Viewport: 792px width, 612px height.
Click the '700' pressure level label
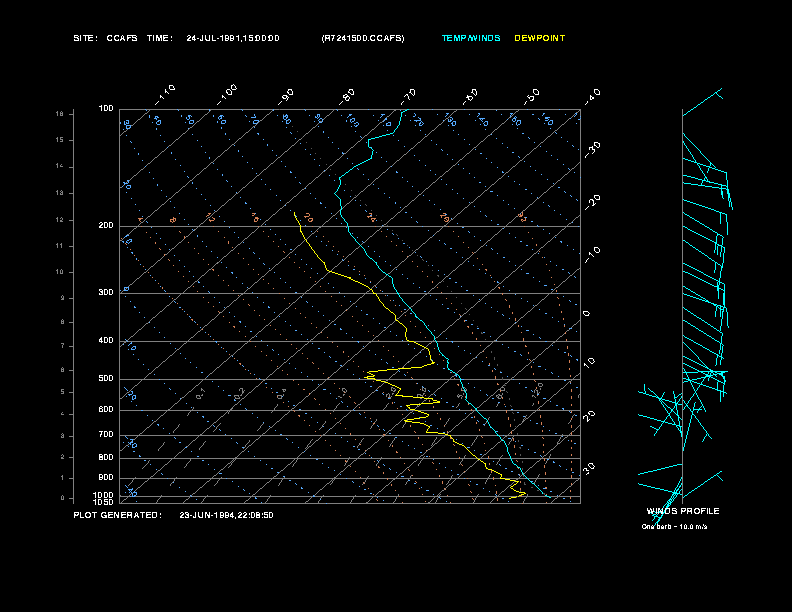coord(106,434)
